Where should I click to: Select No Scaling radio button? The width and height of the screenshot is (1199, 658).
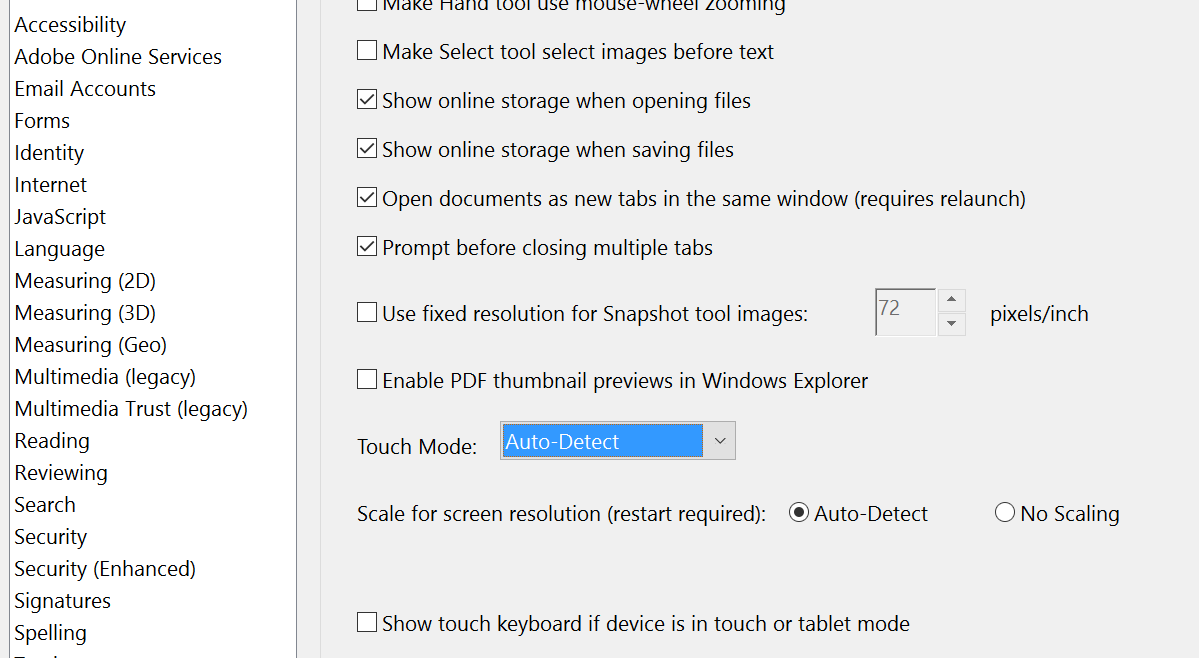click(1005, 513)
